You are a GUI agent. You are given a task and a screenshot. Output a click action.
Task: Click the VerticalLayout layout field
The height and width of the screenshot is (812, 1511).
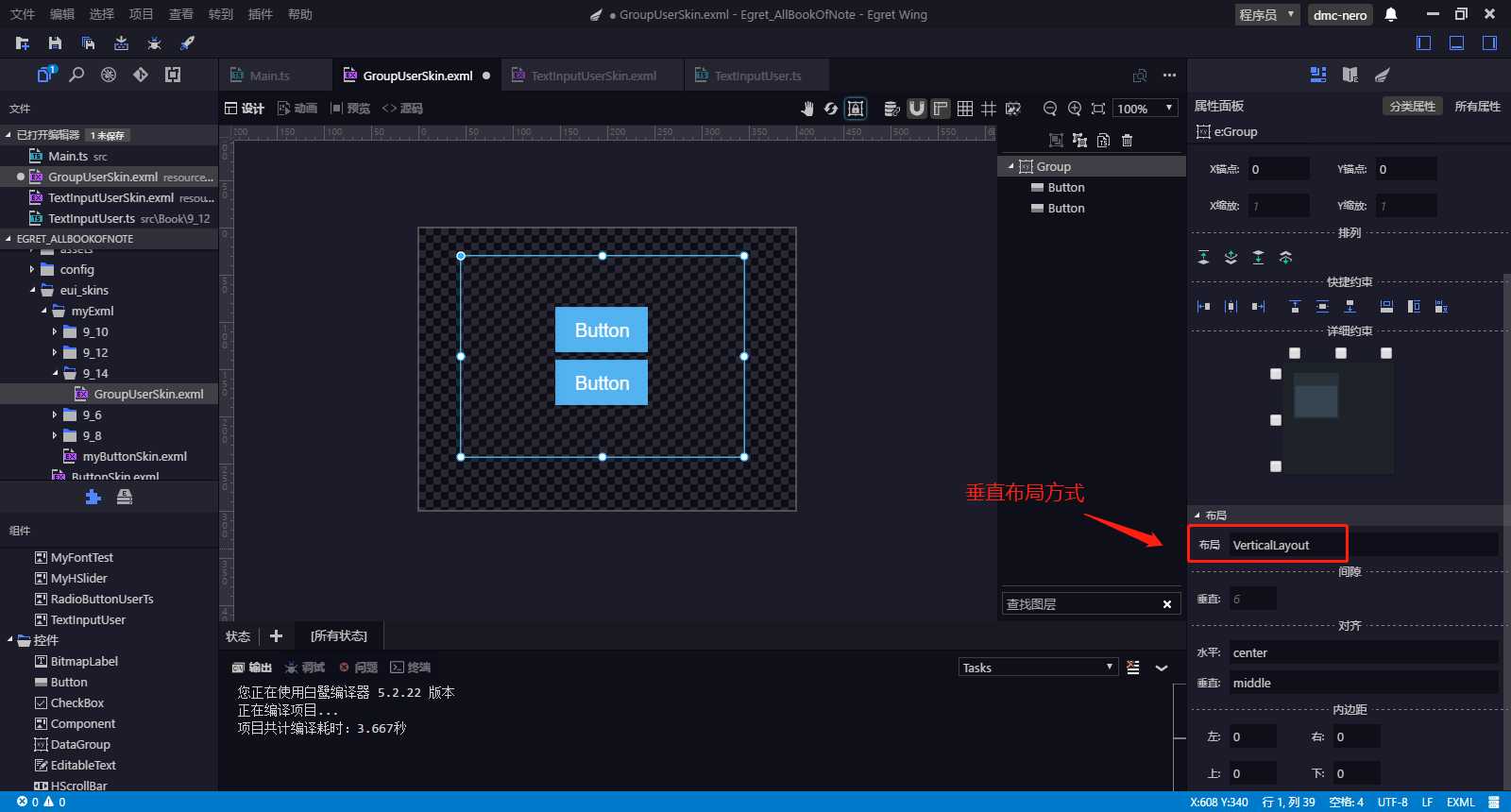1364,545
